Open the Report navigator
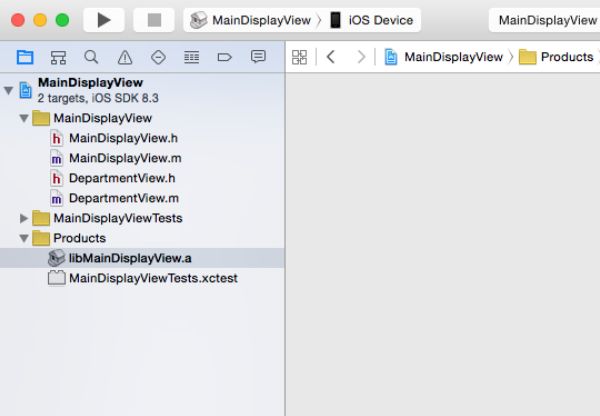Viewport: 600px width, 416px height. 258,57
